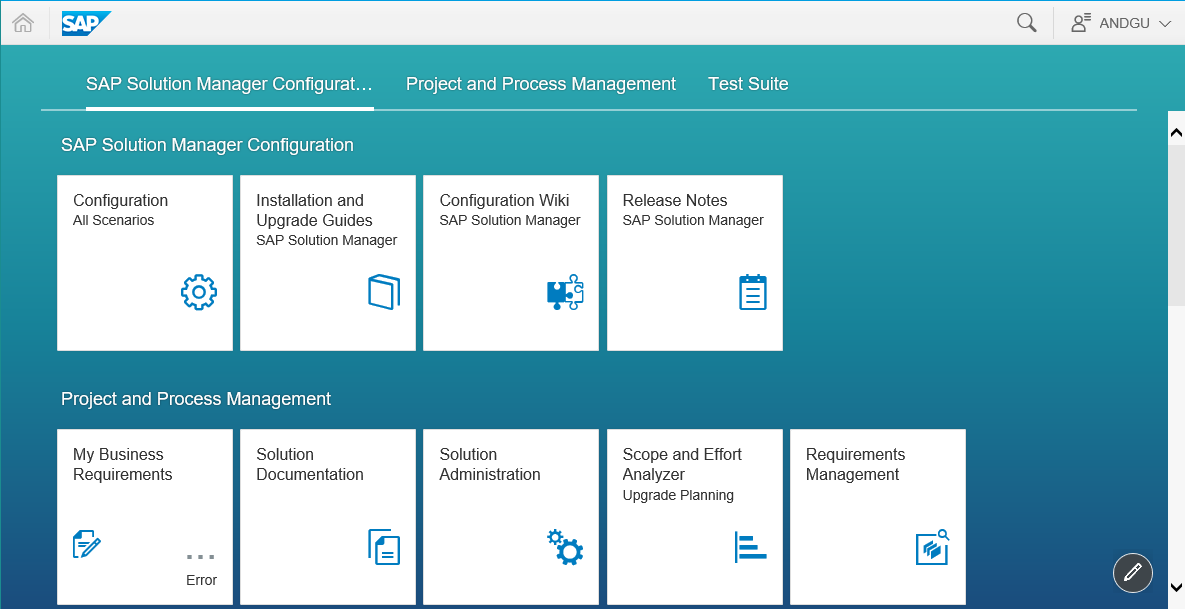Click the bar chart icon on the Scope and Effort Analyzer tile
This screenshot has width=1185, height=609.
750,546
